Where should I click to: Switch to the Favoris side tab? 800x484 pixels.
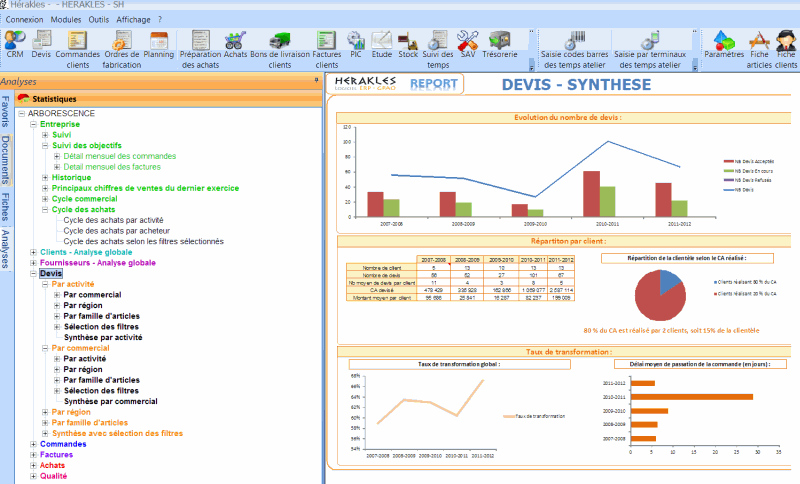tap(6, 111)
